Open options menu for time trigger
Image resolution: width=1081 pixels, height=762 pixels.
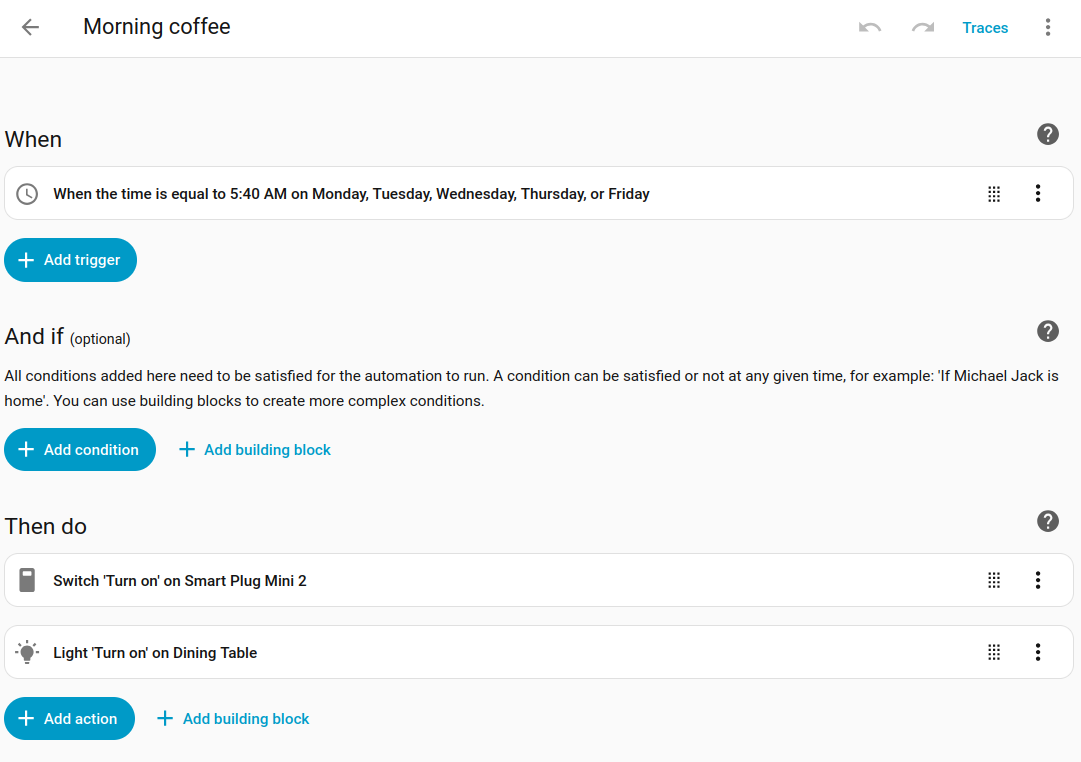tap(1038, 194)
